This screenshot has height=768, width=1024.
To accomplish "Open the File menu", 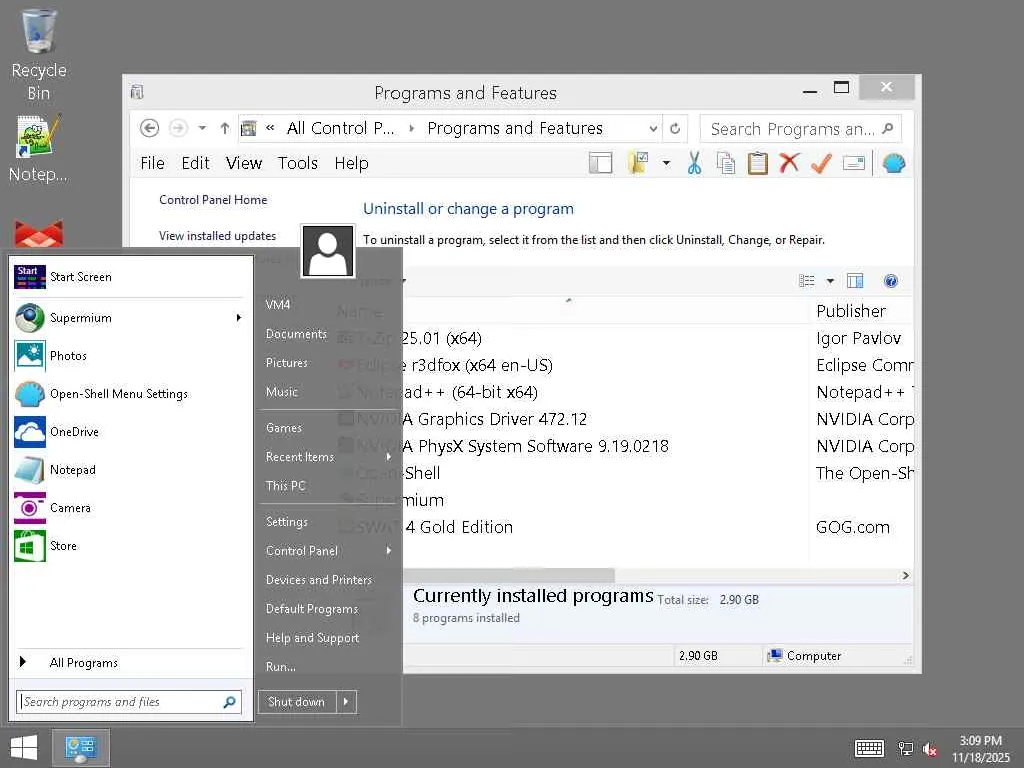I will [x=152, y=163].
